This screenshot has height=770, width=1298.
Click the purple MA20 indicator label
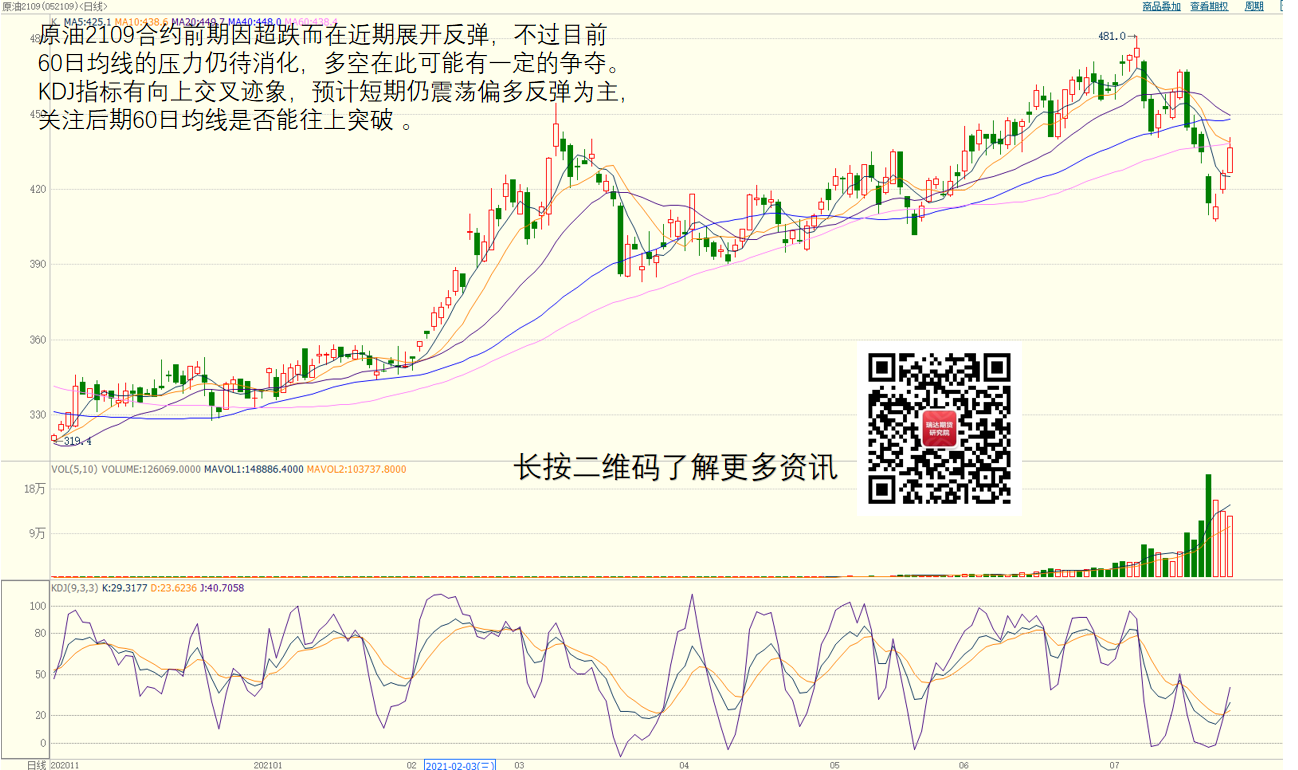(198, 21)
